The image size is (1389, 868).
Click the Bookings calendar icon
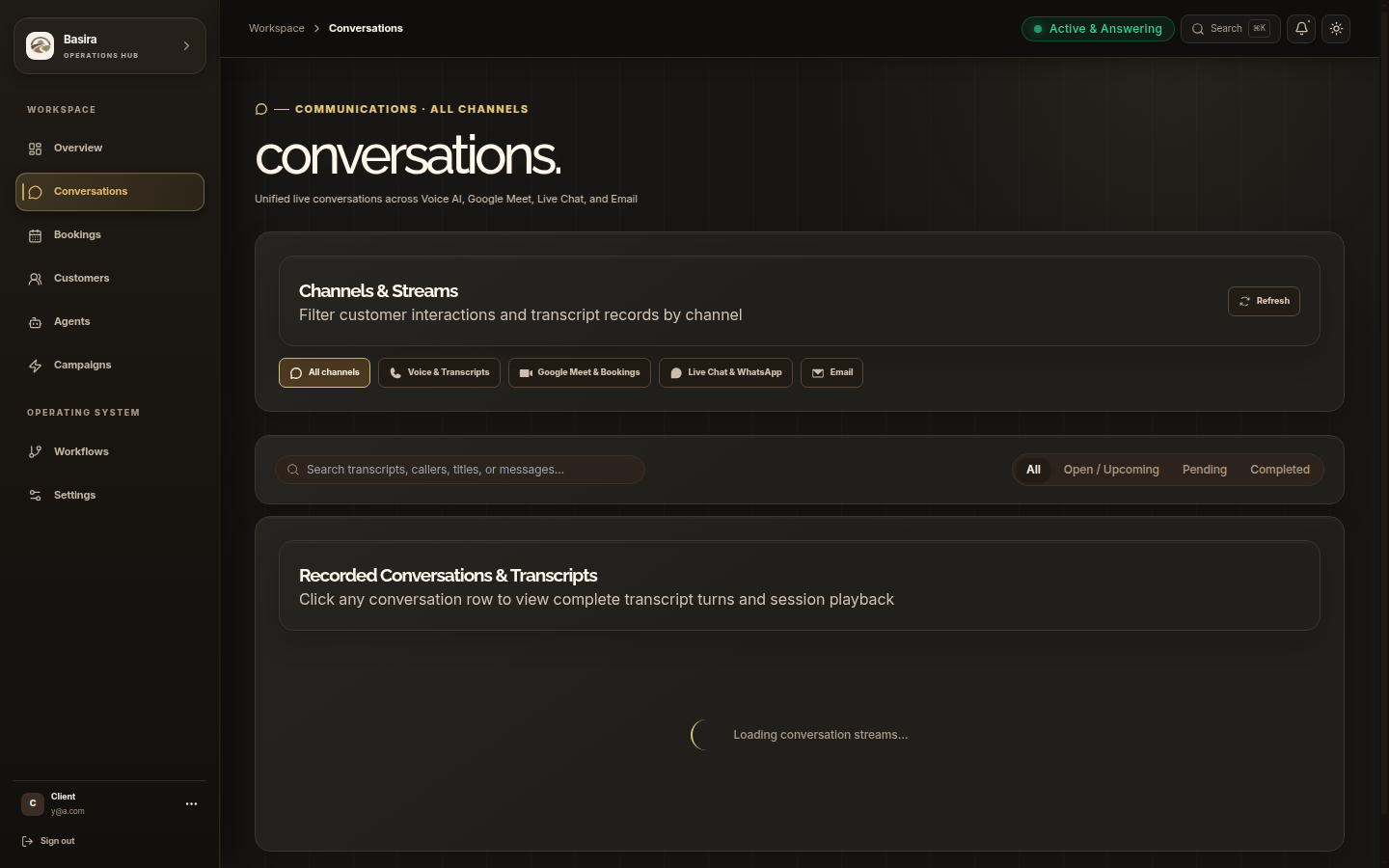pos(36,235)
